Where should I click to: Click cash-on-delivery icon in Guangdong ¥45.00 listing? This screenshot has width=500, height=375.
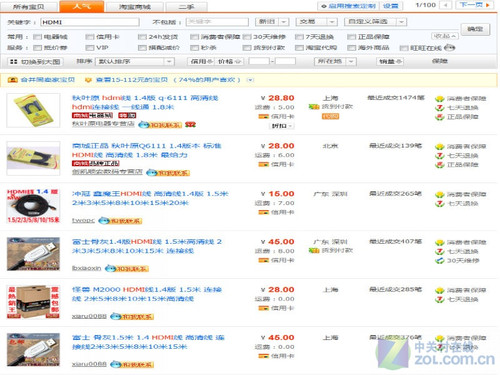pos(314,250)
